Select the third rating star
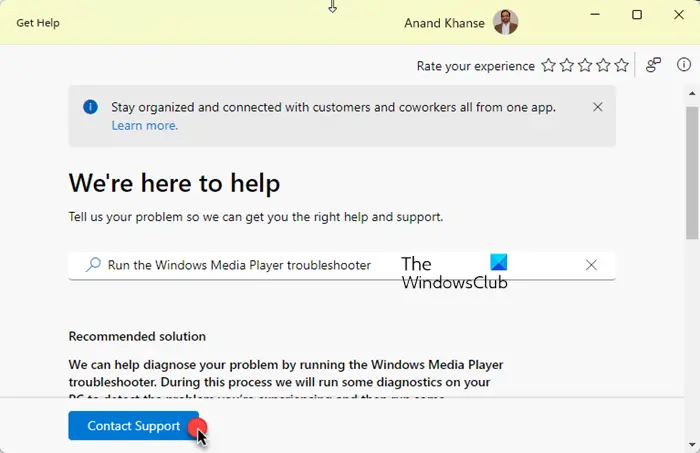The height and width of the screenshot is (453, 700). pos(585,66)
